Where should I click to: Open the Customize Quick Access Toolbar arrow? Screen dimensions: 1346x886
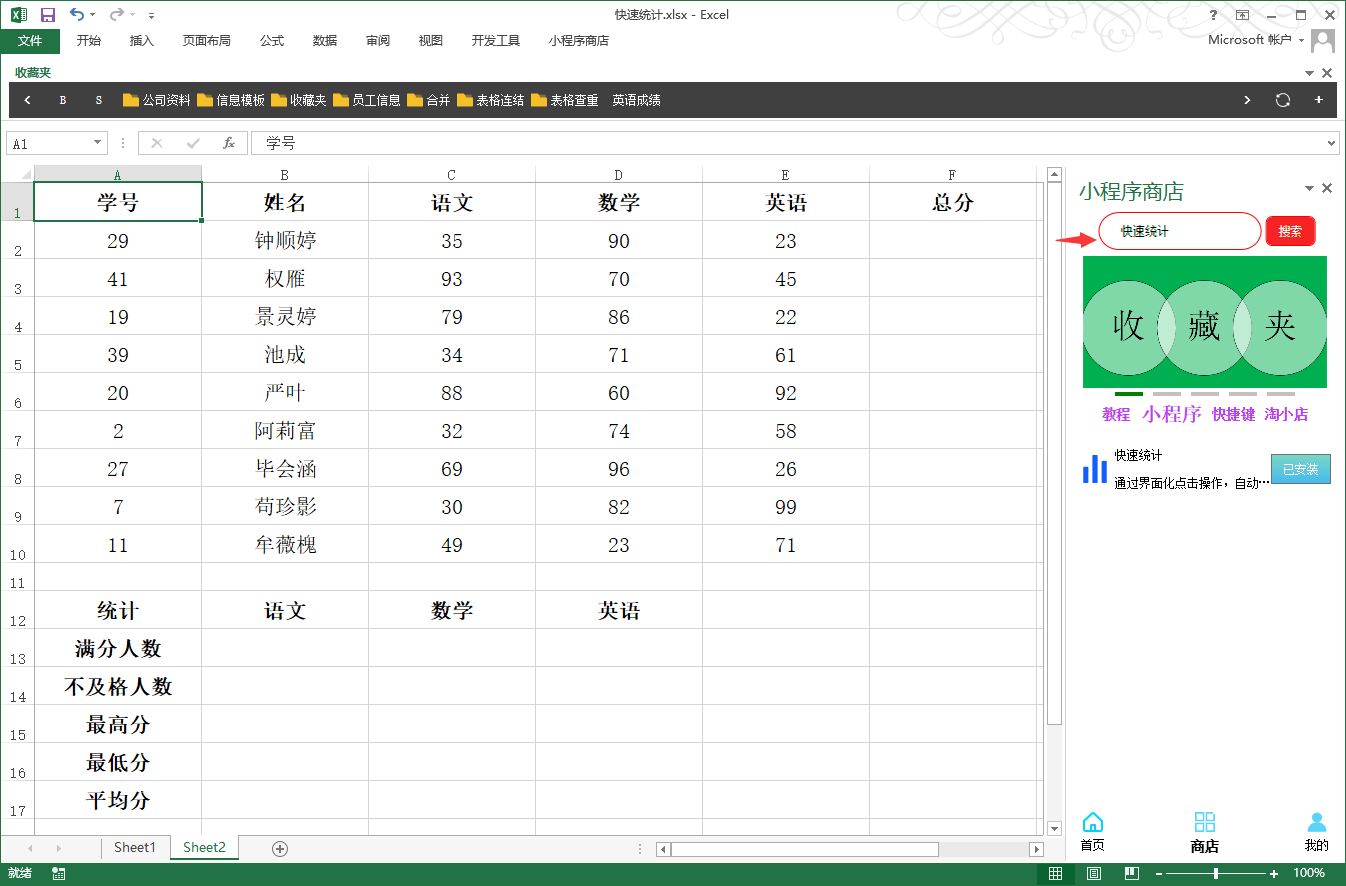coord(151,16)
